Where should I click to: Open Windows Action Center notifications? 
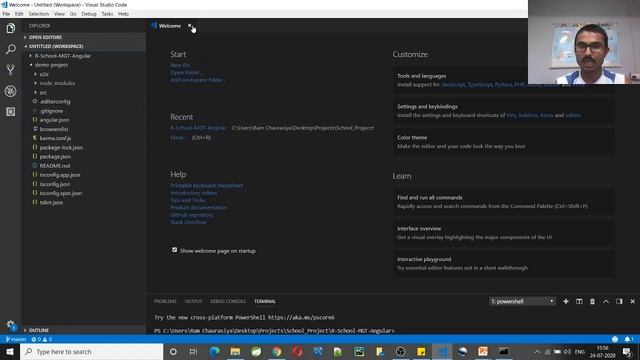tap(627, 351)
